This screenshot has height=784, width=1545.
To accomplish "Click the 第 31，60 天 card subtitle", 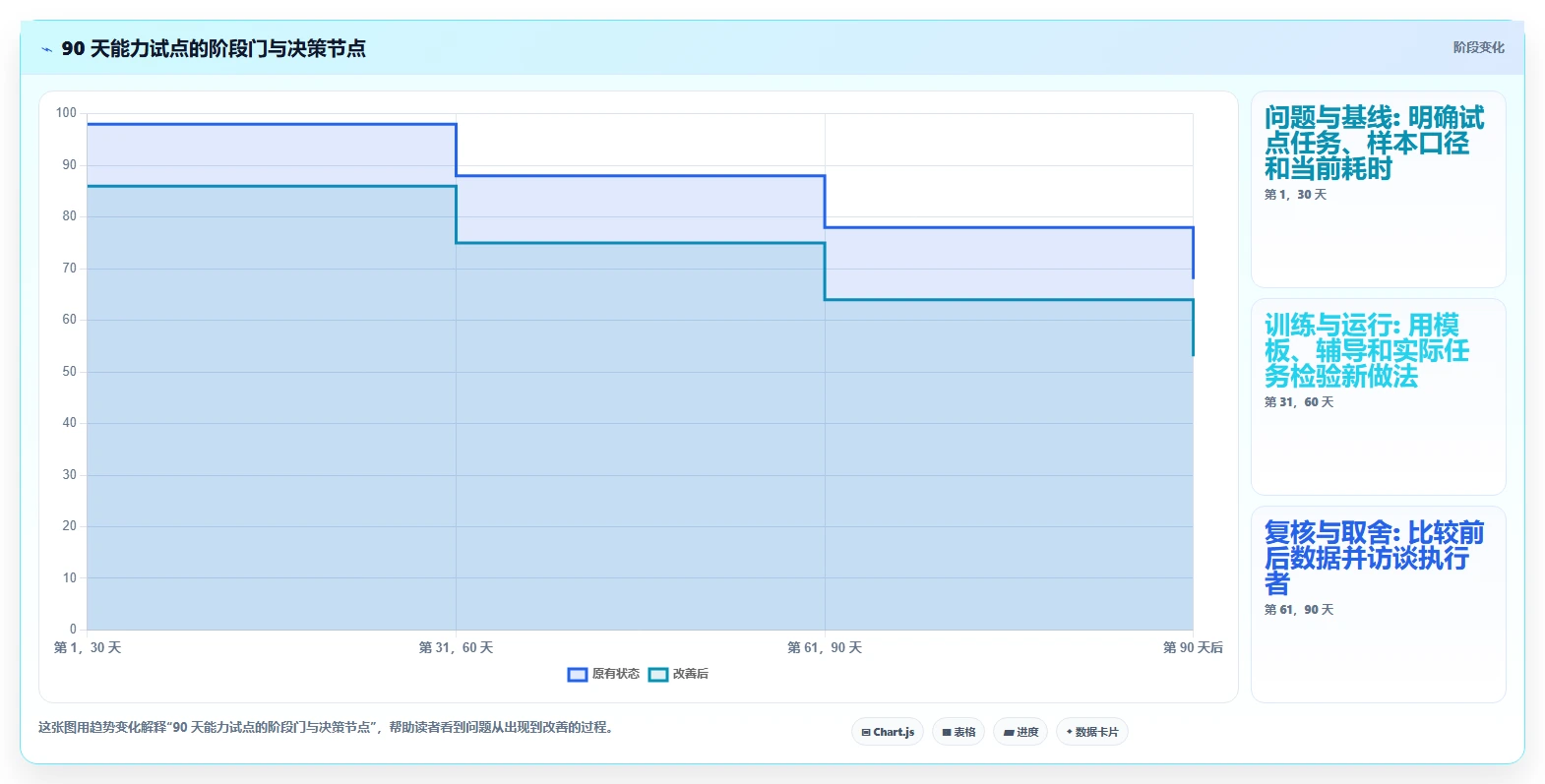I will [1299, 402].
